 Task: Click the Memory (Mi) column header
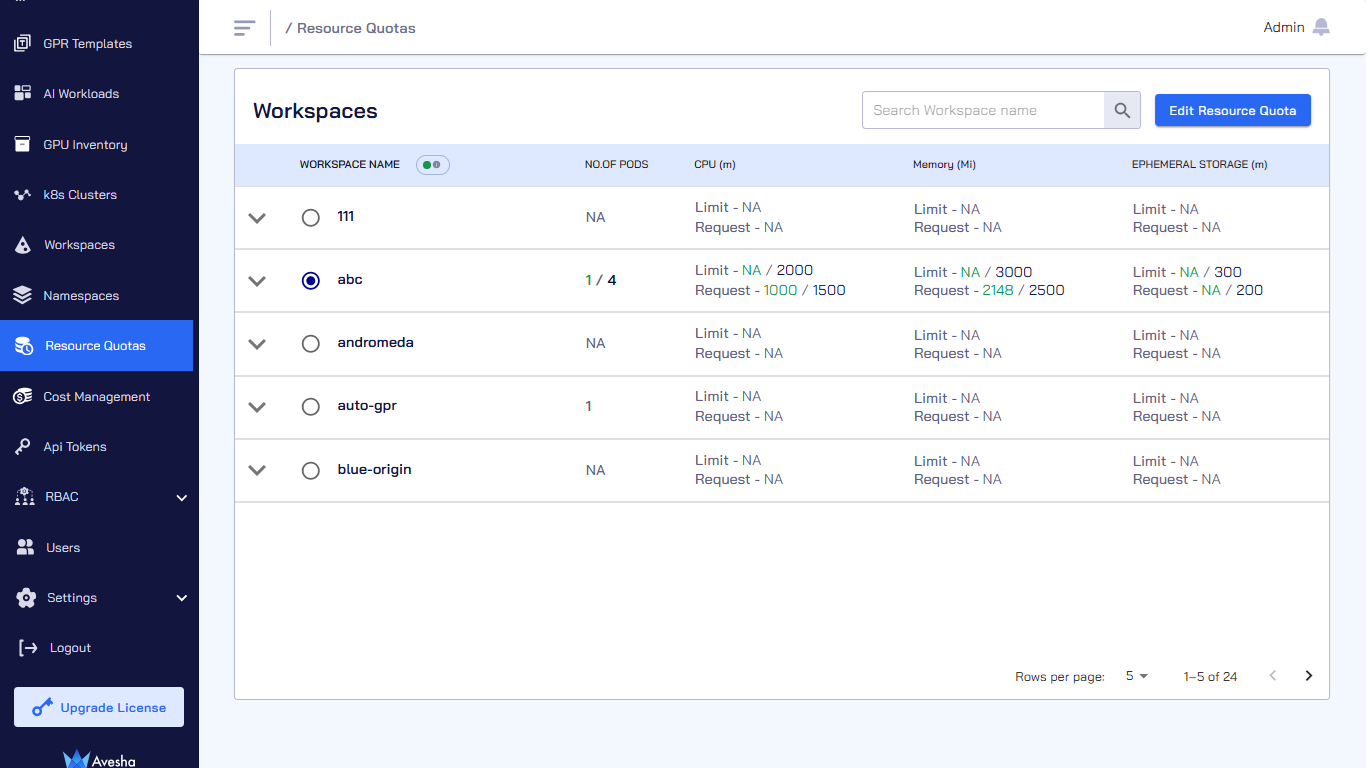[944, 164]
